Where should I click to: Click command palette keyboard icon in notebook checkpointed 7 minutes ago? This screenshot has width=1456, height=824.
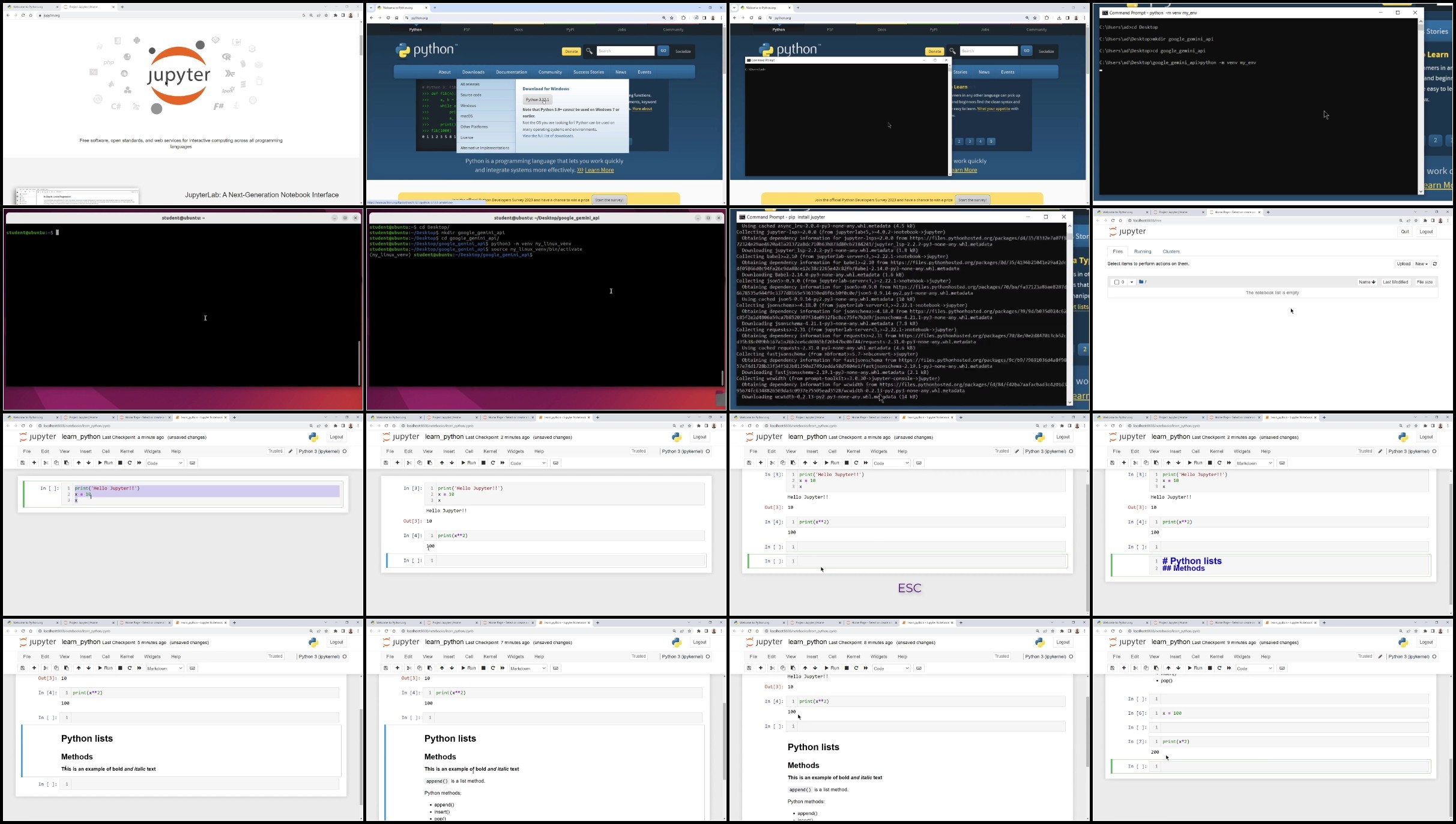[556, 668]
